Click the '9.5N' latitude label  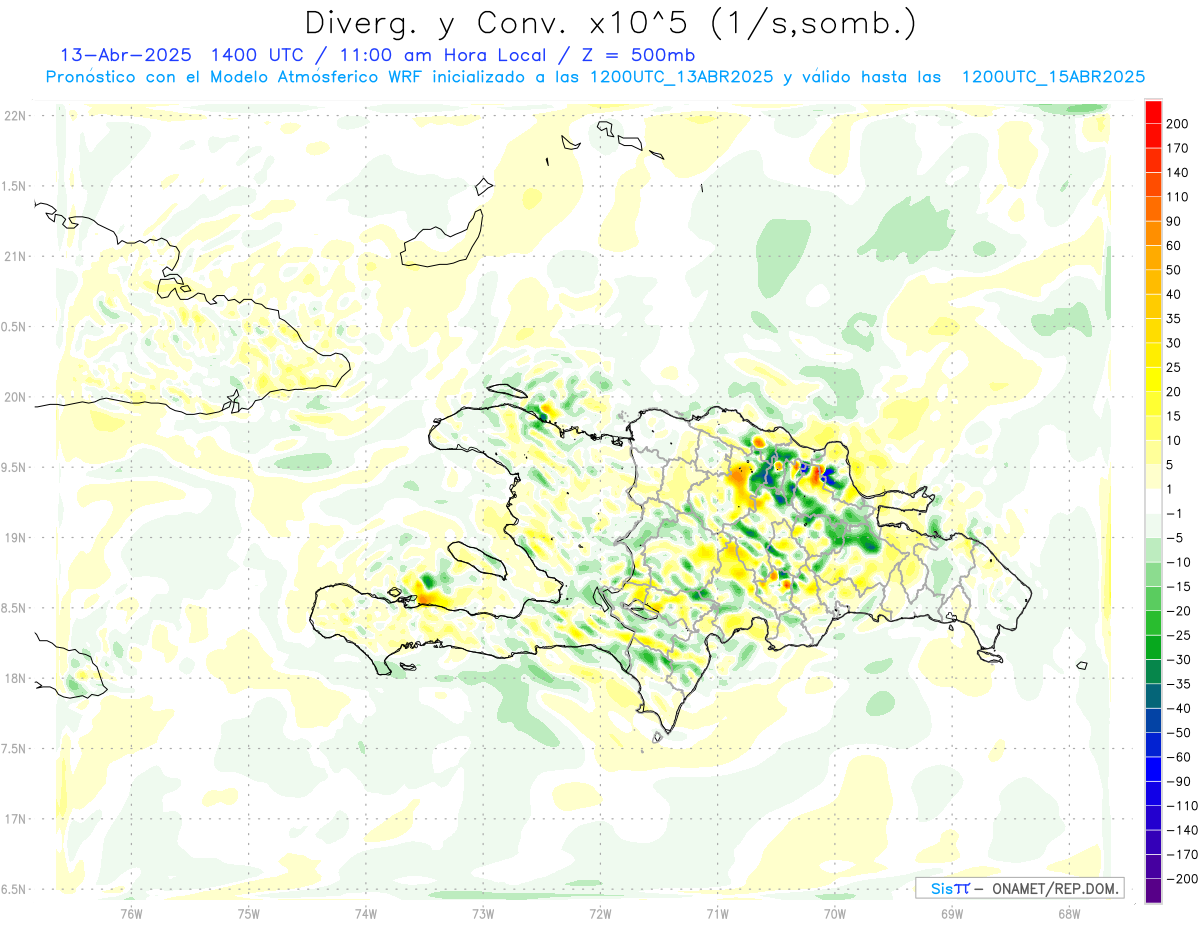15,467
